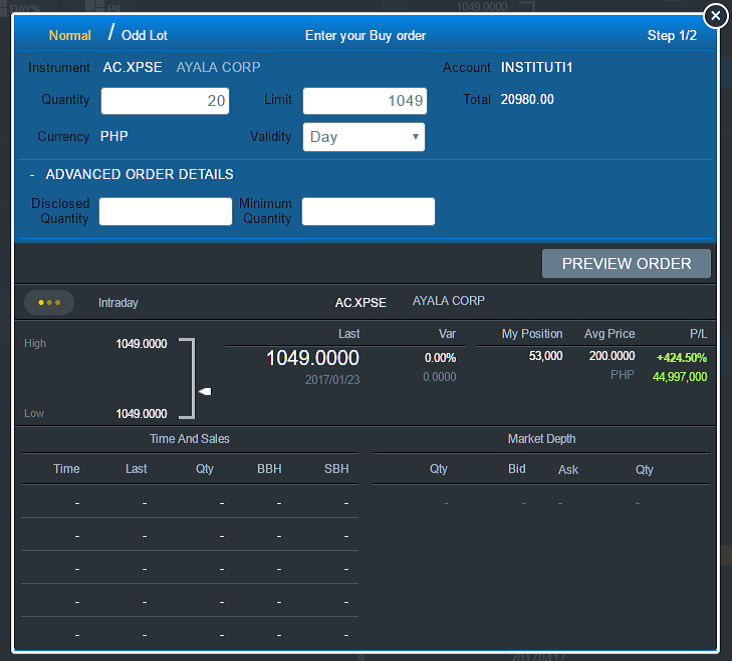
Task: Click the Preview Order button
Action: 626,264
